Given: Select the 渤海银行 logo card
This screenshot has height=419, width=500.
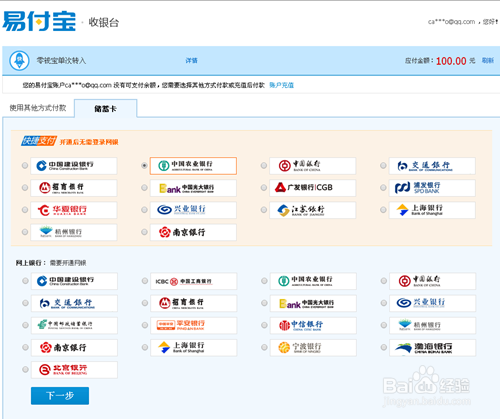Looking at the screenshot, I should pos(432,348).
